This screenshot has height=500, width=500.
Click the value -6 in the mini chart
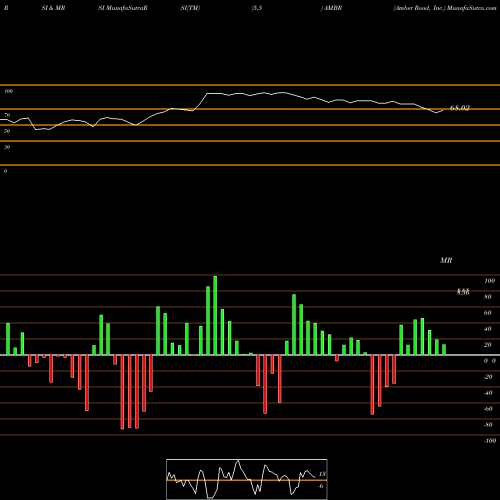tap(321, 486)
